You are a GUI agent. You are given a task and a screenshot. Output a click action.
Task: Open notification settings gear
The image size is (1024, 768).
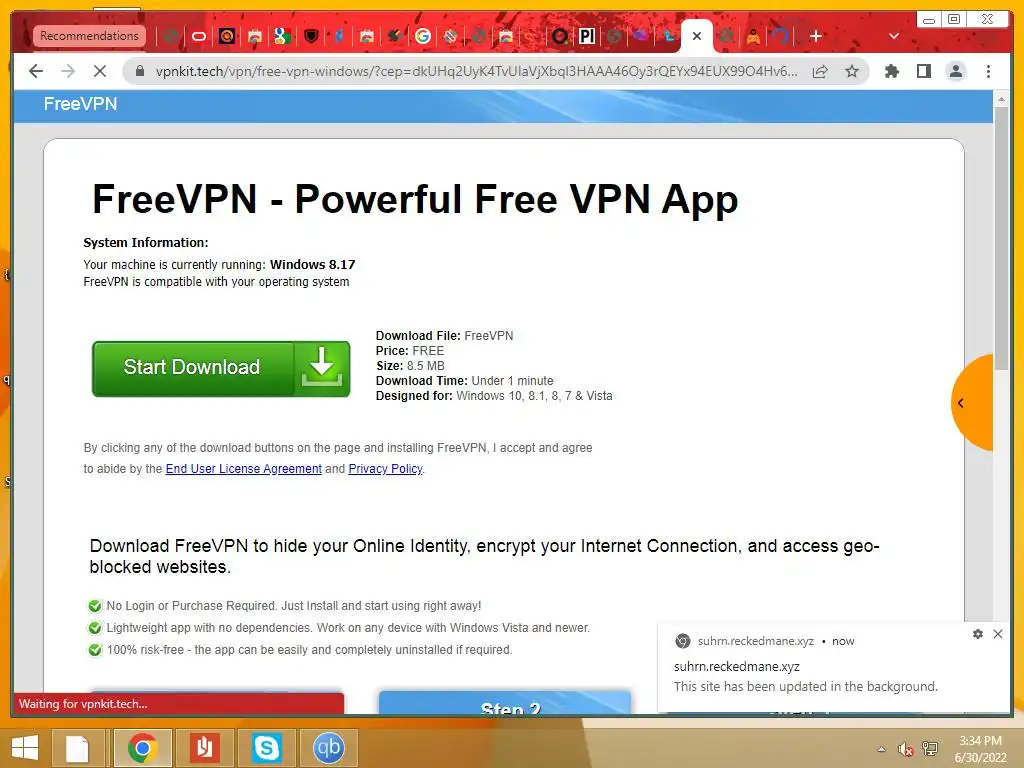[978, 634]
